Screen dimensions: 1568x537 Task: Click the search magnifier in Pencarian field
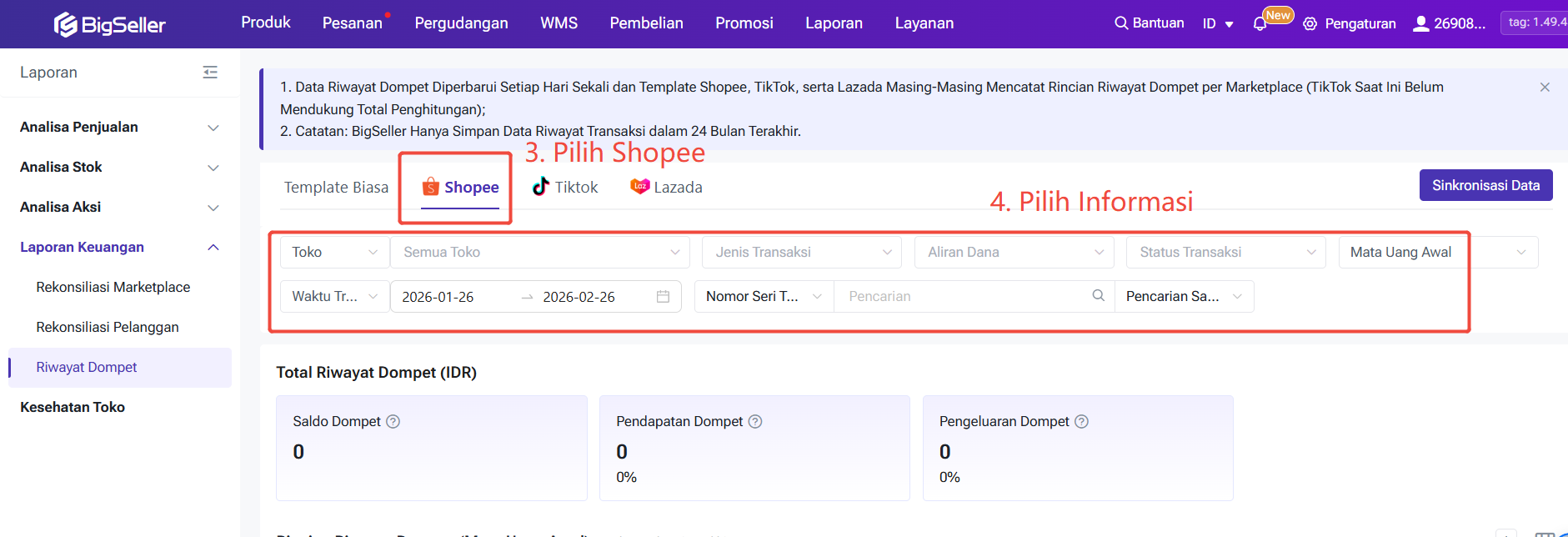1098,296
